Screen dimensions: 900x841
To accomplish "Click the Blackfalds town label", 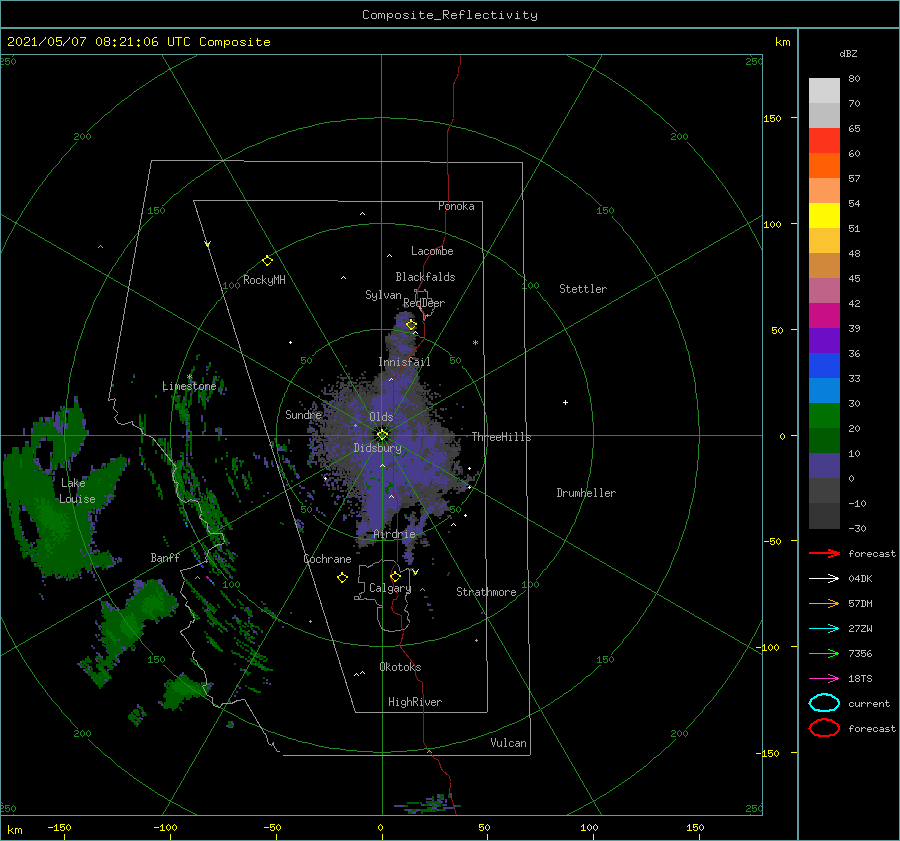I will coord(425,277).
